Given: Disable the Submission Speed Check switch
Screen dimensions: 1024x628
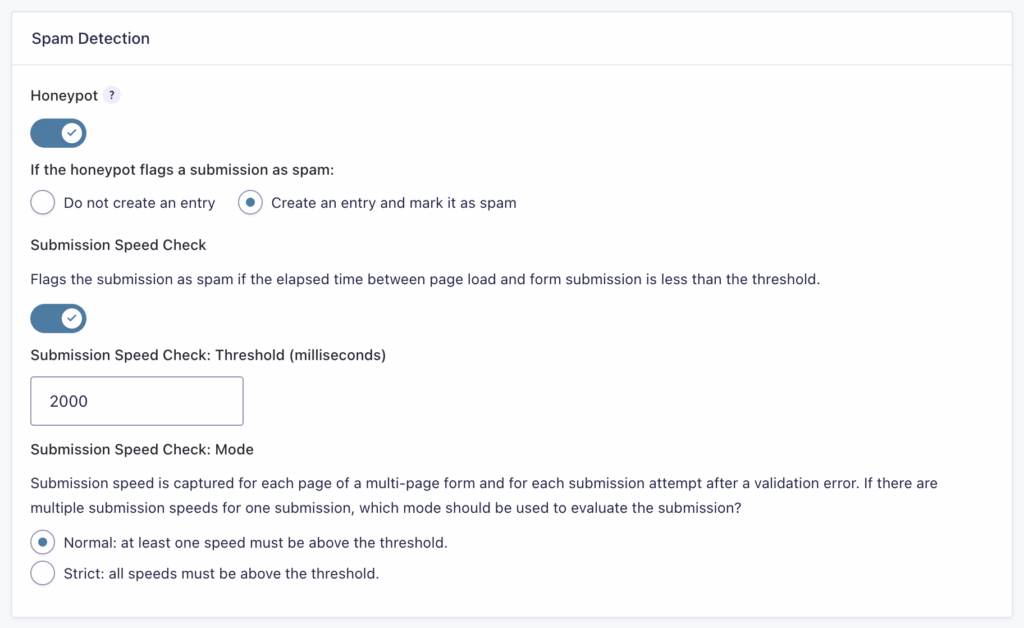Looking at the screenshot, I should 57,318.
